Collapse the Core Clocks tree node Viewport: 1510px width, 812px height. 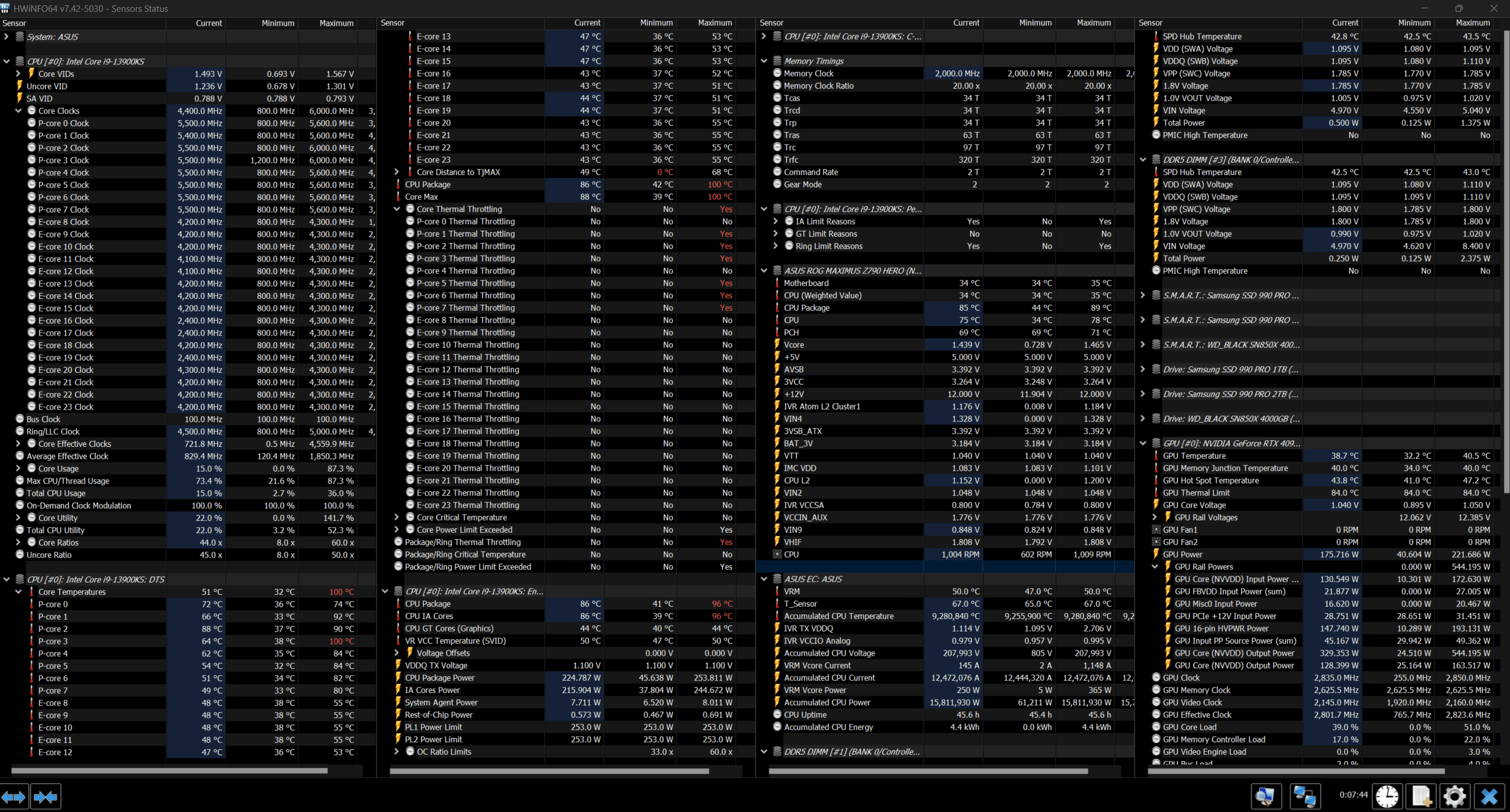point(18,111)
